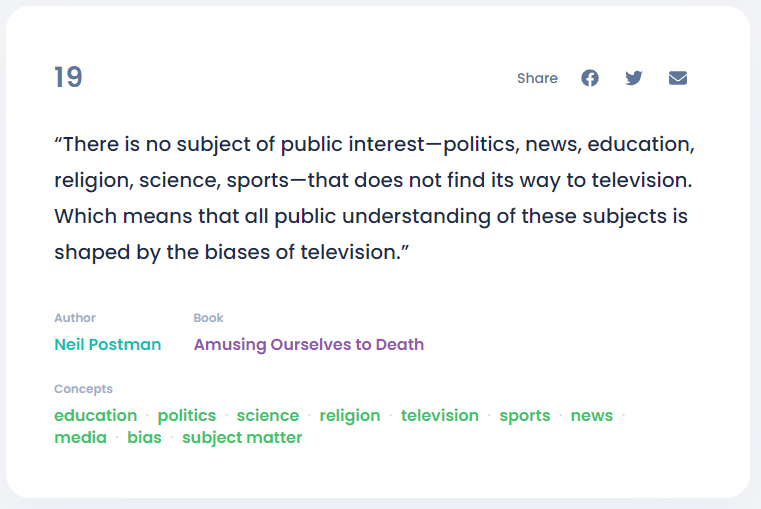This screenshot has width=761, height=509.
Task: Select the science concept tag
Action: point(268,415)
